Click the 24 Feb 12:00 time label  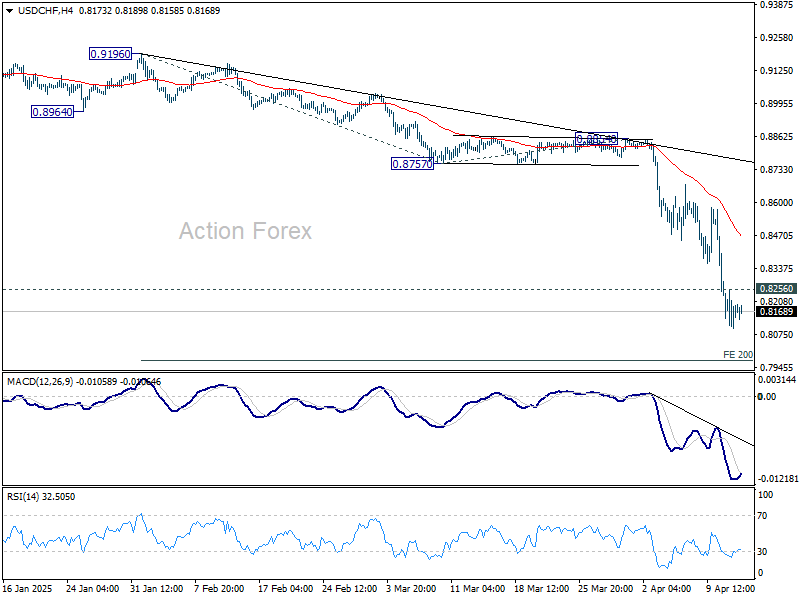pos(349,589)
